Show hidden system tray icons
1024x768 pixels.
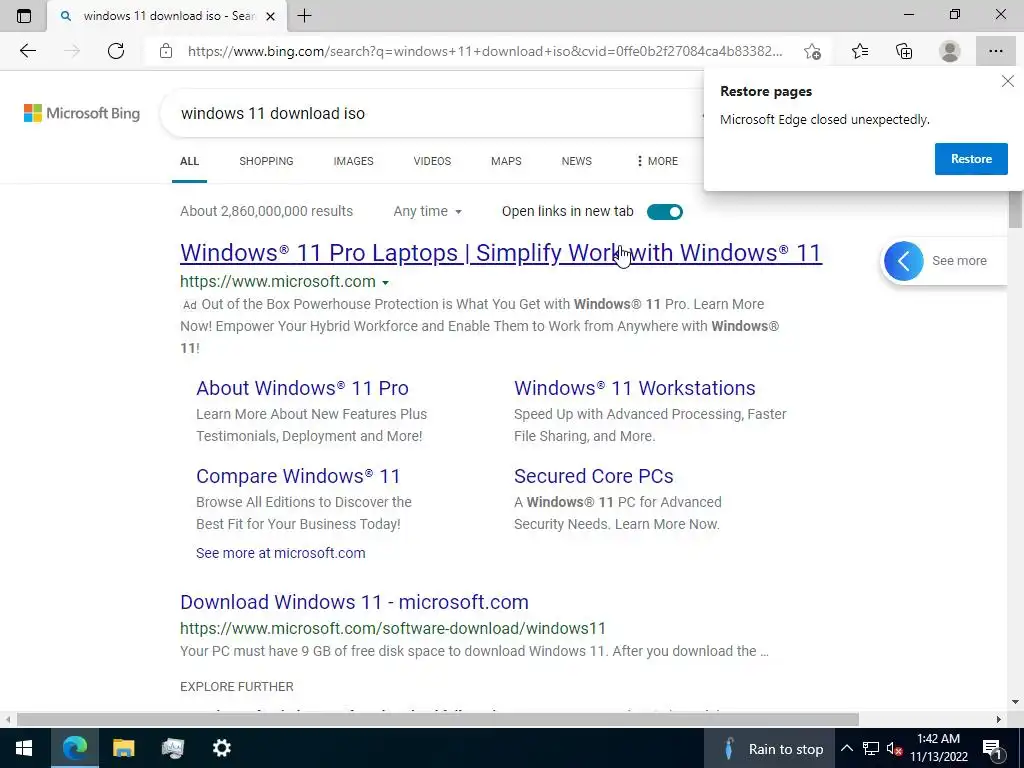point(846,748)
